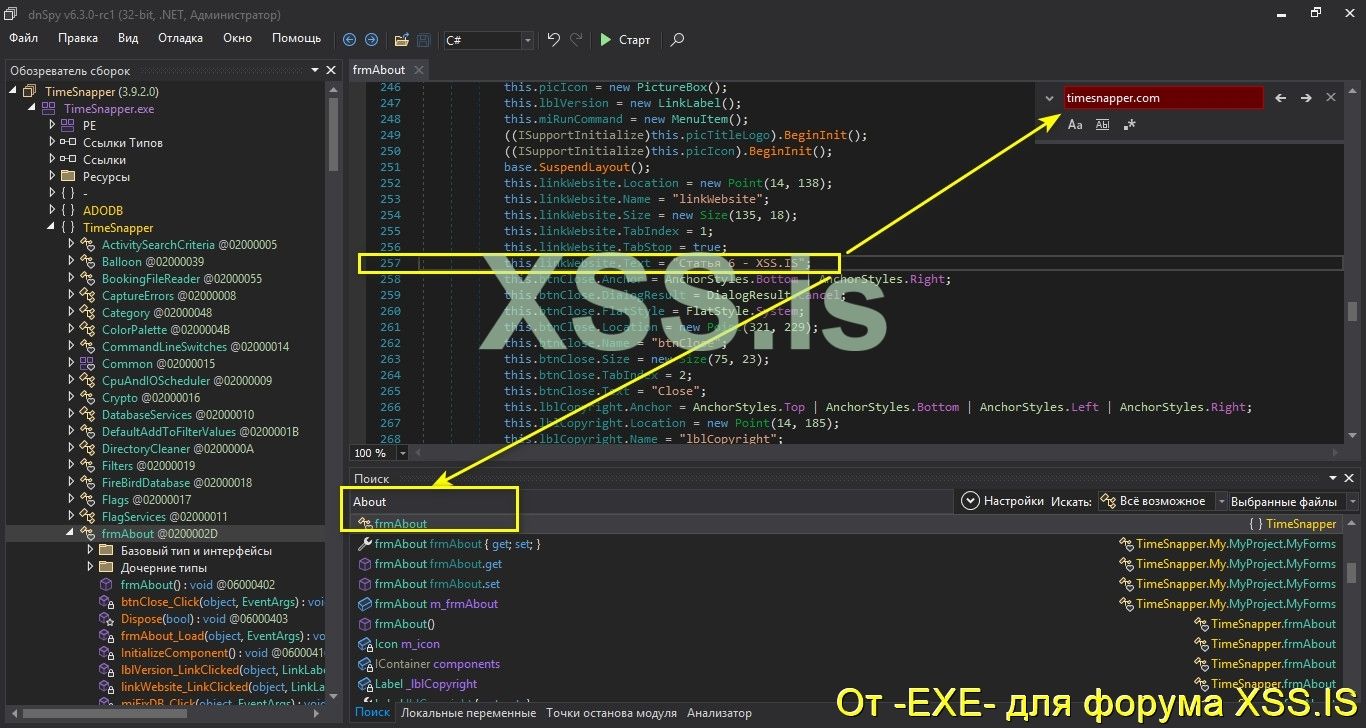The image size is (1366, 728).
Task: Close the Поиск search panel
Action: point(1349,479)
